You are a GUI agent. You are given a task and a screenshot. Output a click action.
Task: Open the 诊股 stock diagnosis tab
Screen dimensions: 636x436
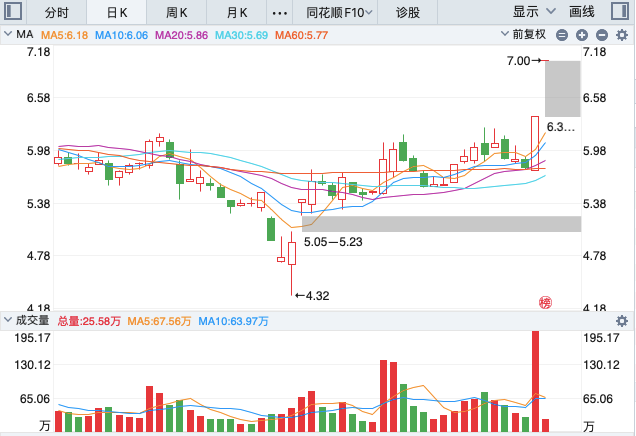(x=408, y=13)
